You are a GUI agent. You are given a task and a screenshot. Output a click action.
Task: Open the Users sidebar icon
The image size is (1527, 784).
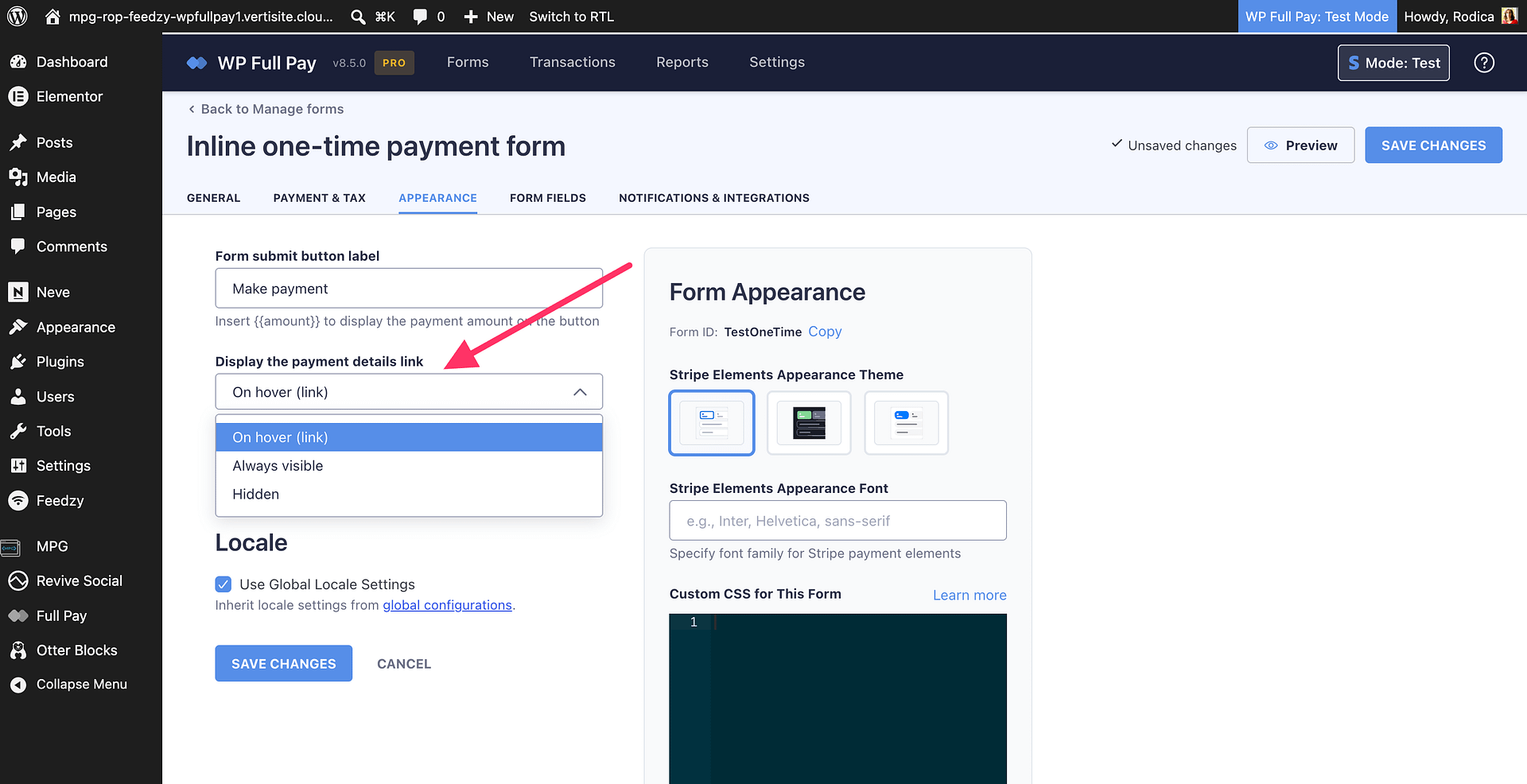(18, 396)
